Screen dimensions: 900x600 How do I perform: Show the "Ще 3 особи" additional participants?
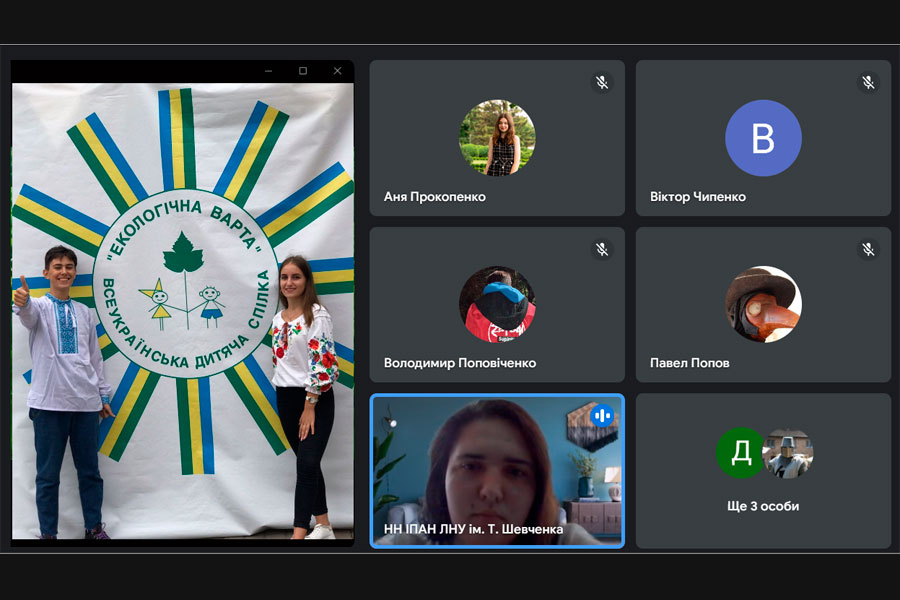763,506
